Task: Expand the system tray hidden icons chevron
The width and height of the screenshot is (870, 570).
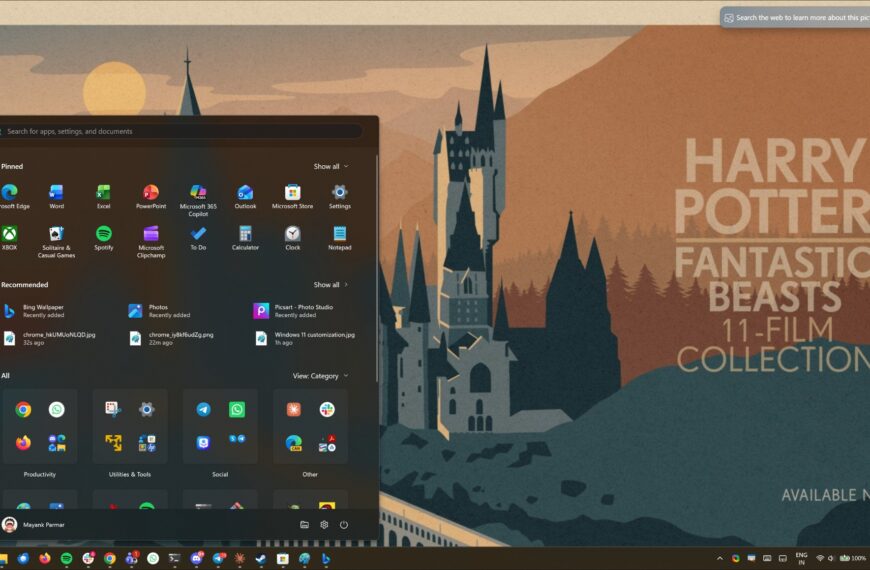Action: [x=720, y=558]
